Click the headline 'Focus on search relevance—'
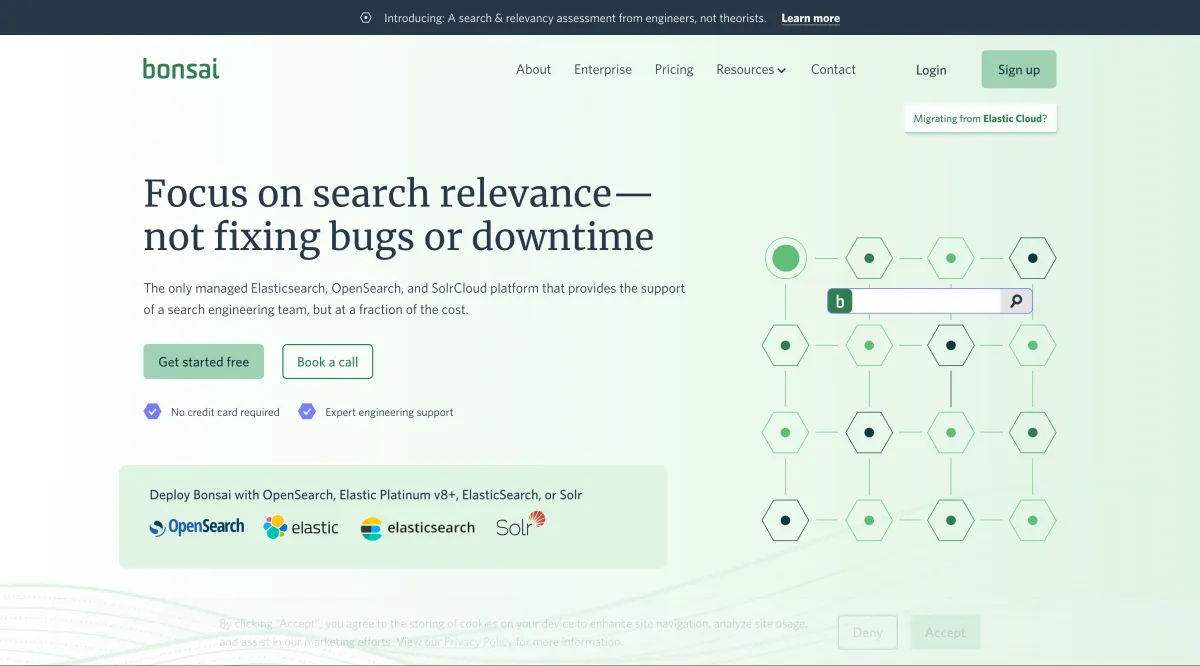This screenshot has width=1200, height=666. [398, 192]
